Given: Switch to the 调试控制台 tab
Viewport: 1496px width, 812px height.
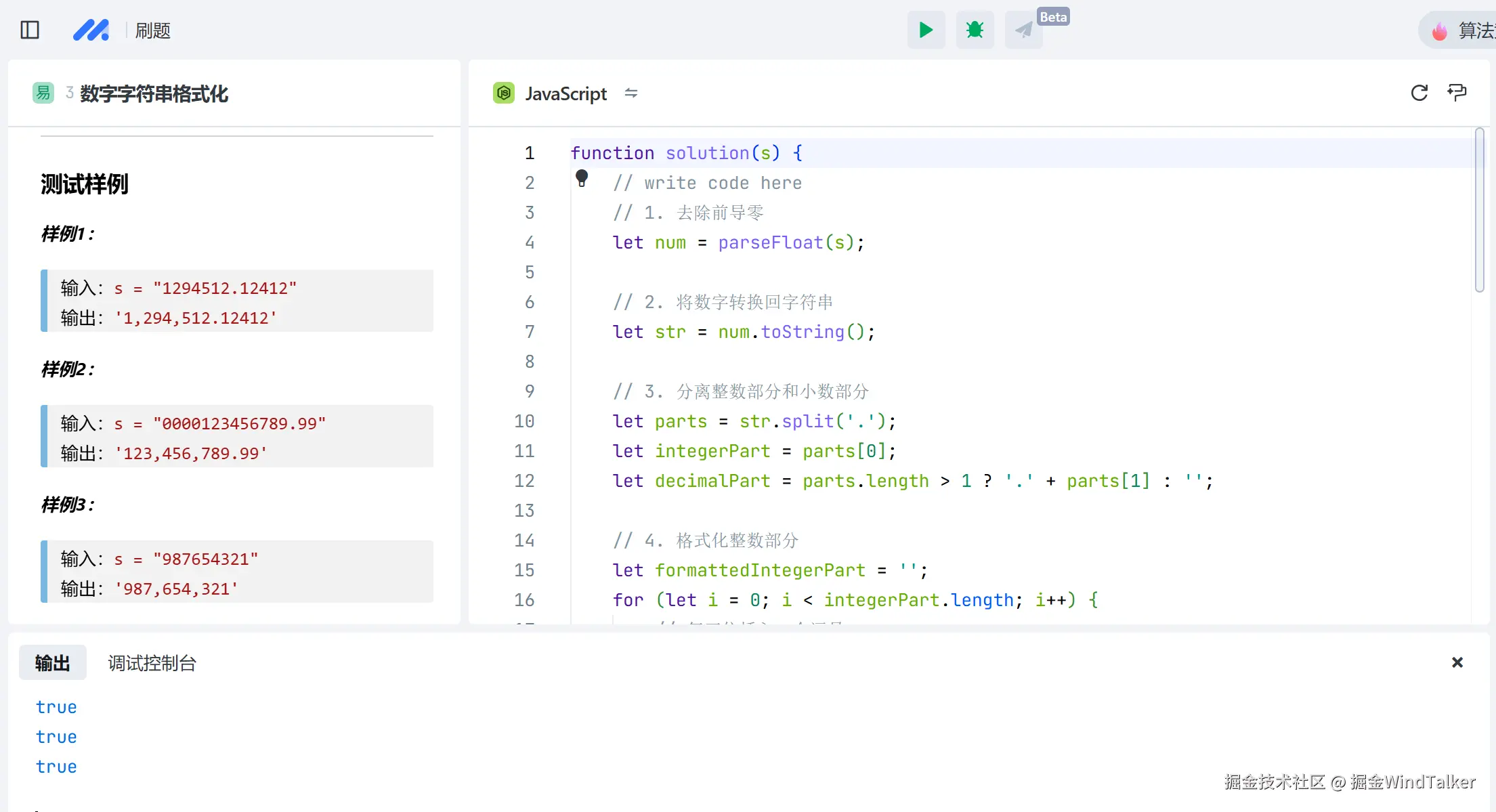Looking at the screenshot, I should click(x=152, y=663).
